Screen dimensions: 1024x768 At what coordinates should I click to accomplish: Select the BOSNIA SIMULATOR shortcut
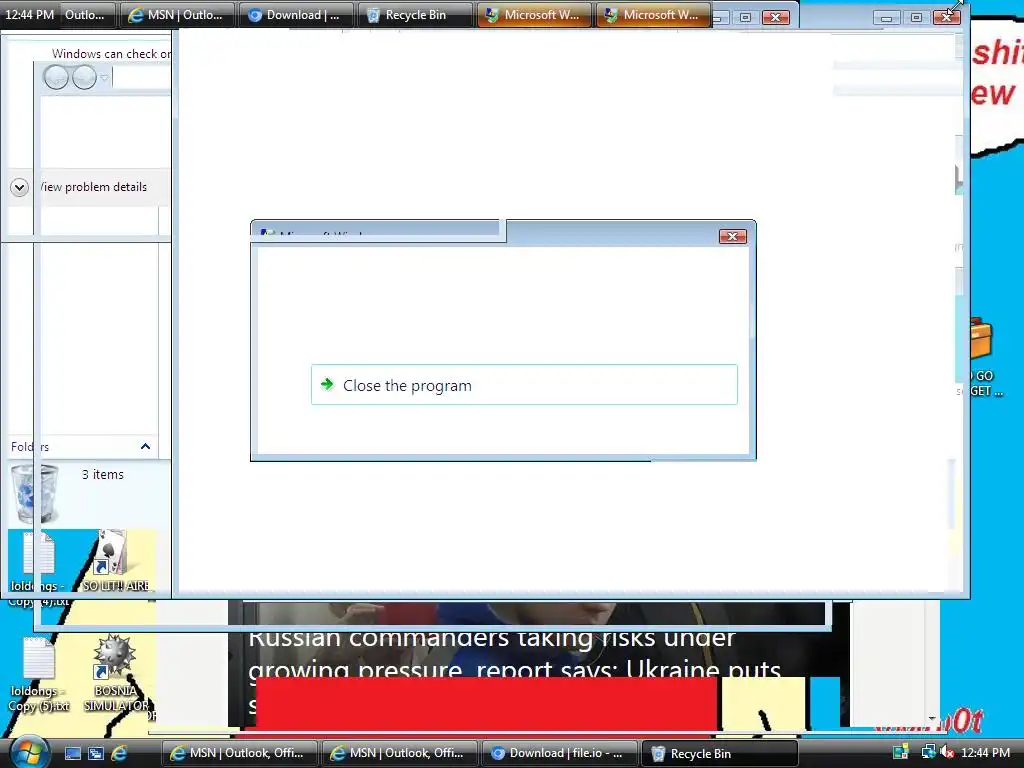116,675
